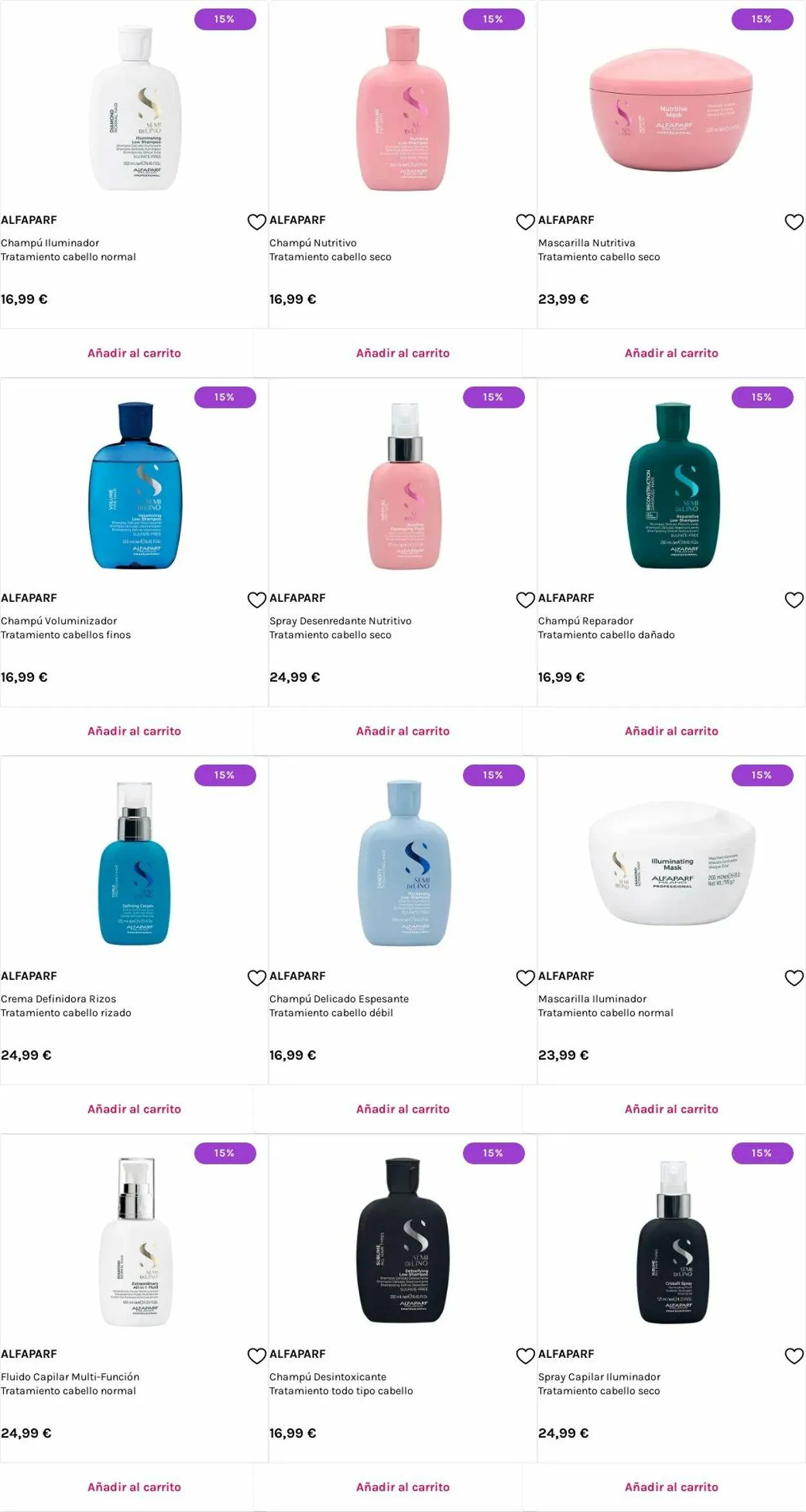Like the Spray Desenredante Nutritivo heart icon
This screenshot has width=806, height=1512.
tap(526, 600)
